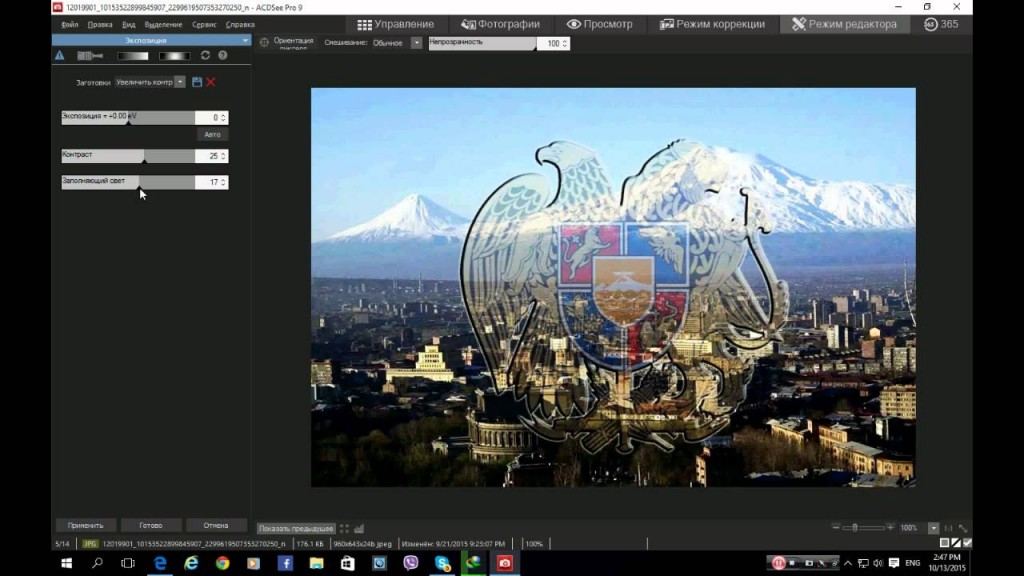Delete the preset using the red X icon
Screen dimensions: 1024x576
click(x=211, y=82)
